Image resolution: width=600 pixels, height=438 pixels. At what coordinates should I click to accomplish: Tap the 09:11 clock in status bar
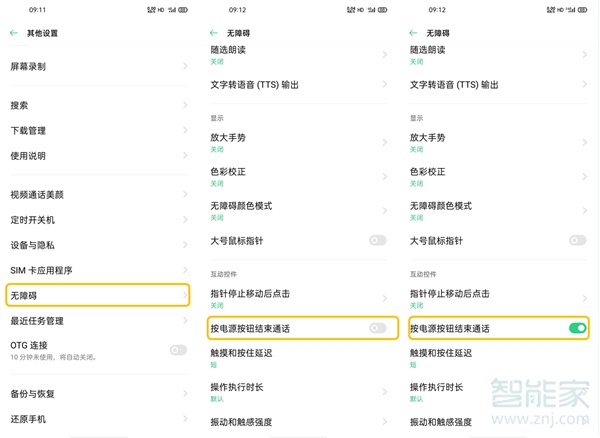20,9
